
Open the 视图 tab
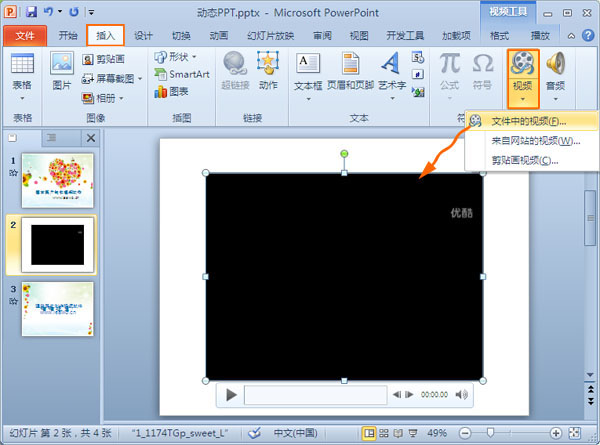click(x=359, y=36)
